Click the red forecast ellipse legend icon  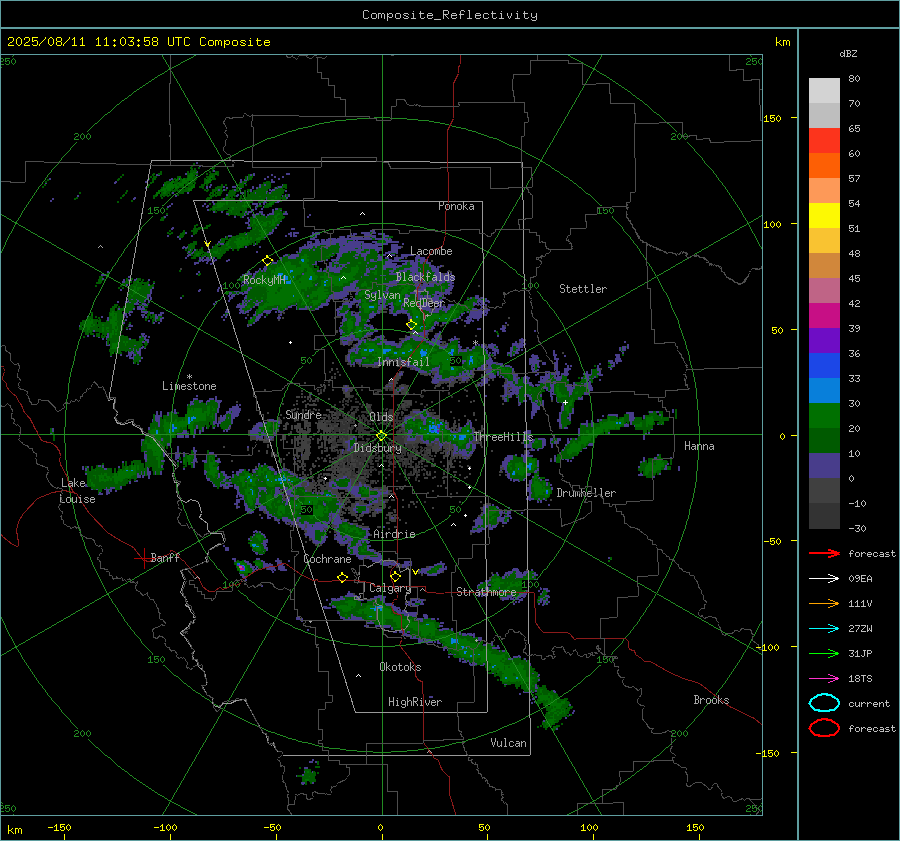point(824,728)
